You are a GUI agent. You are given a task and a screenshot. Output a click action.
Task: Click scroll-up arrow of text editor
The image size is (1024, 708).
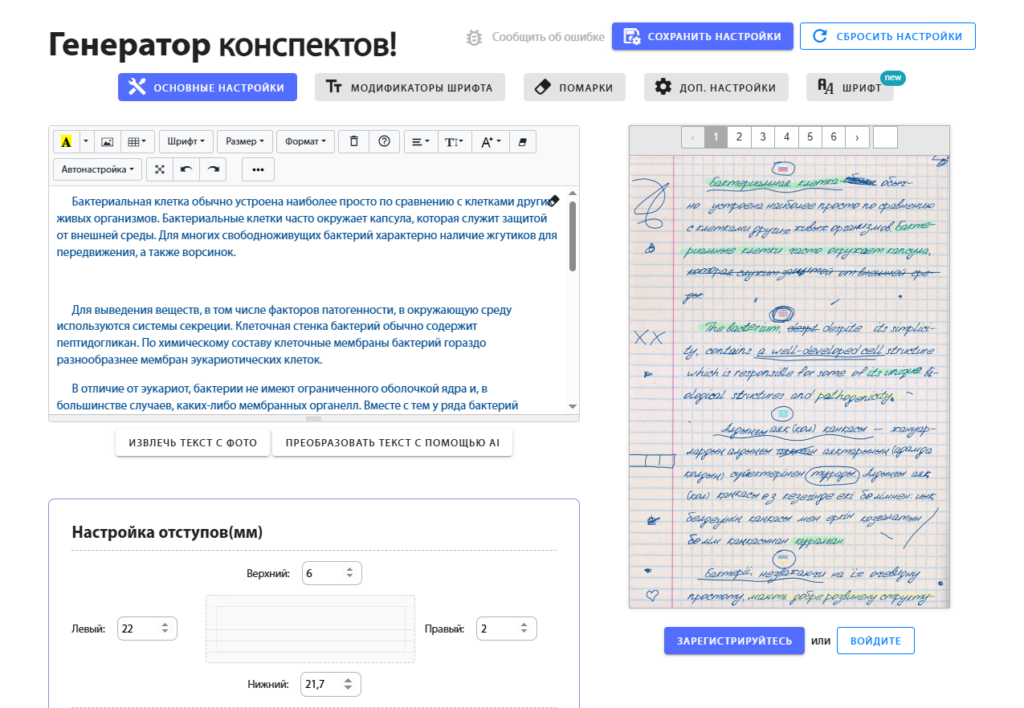[x=573, y=193]
